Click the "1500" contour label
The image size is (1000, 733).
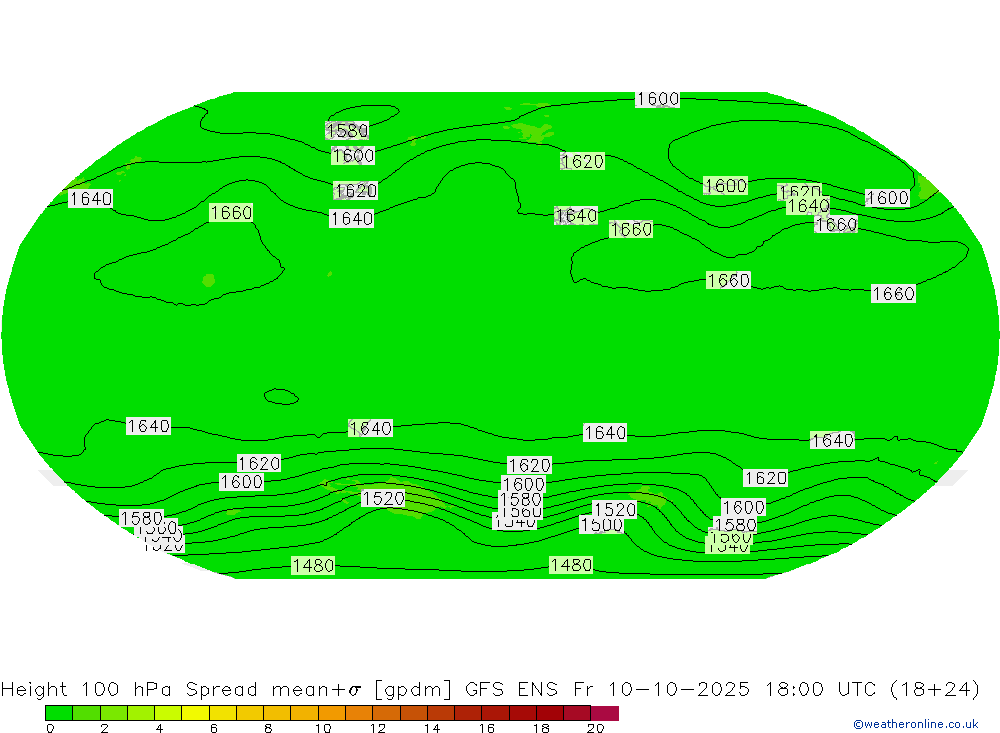point(601,525)
